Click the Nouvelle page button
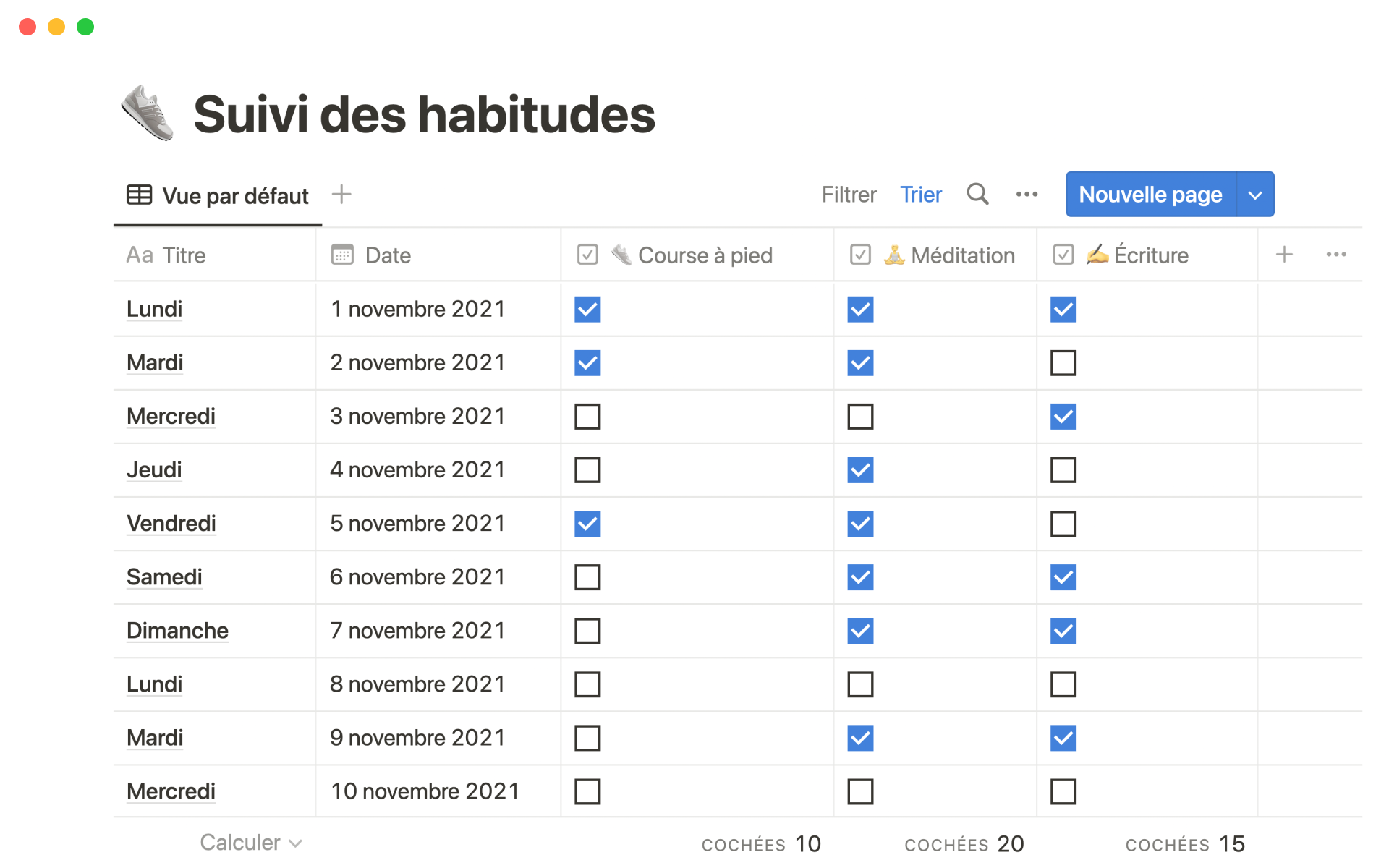 coord(1150,195)
